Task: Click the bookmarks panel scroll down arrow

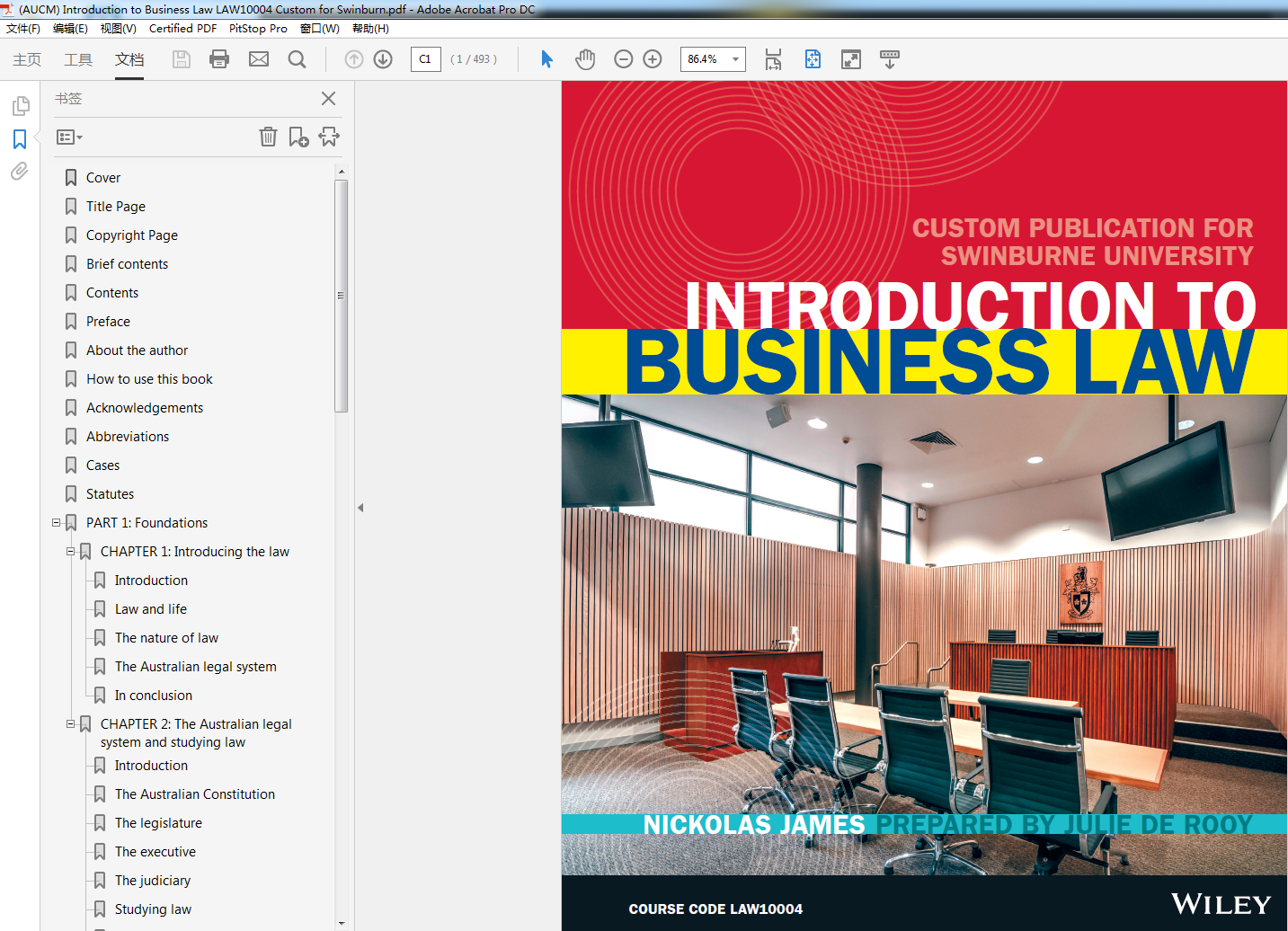Action: (341, 923)
